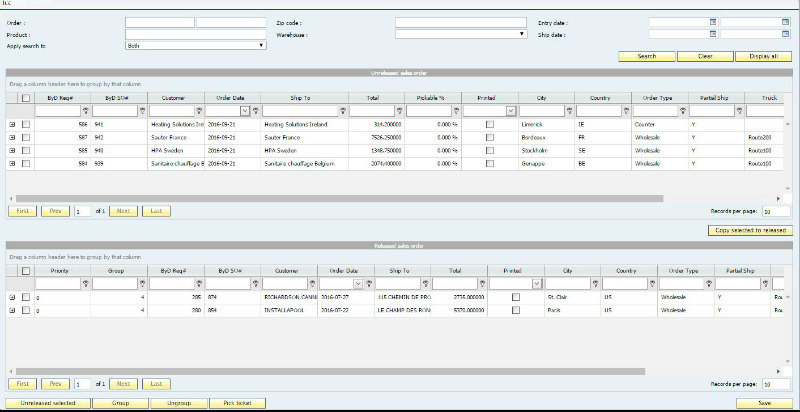Click the ByD SO# filter icon in released grid

[256, 284]
